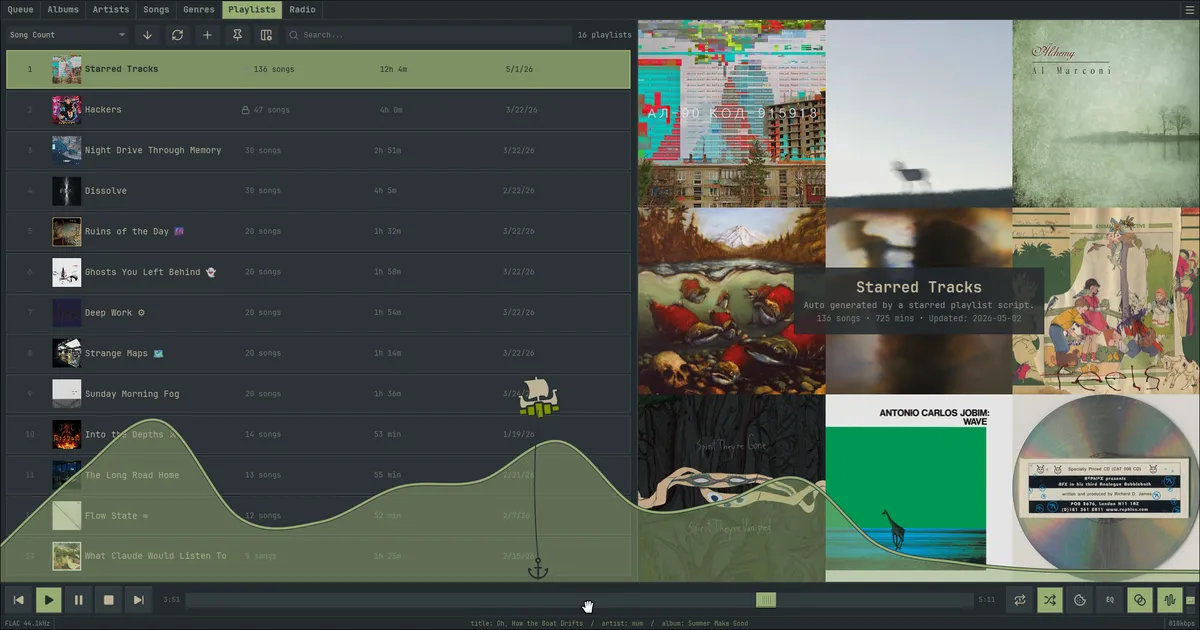The width and height of the screenshot is (1200, 630).
Task: Click the pirate ship marker on waveform
Action: click(x=538, y=397)
